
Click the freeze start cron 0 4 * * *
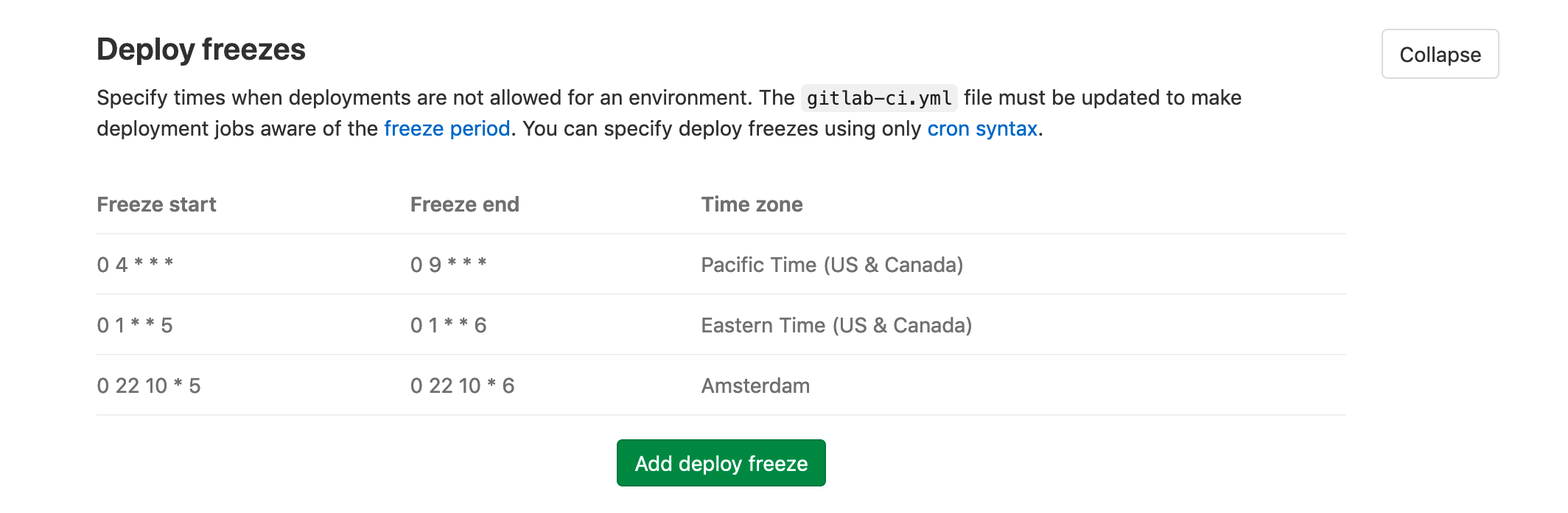point(136,265)
